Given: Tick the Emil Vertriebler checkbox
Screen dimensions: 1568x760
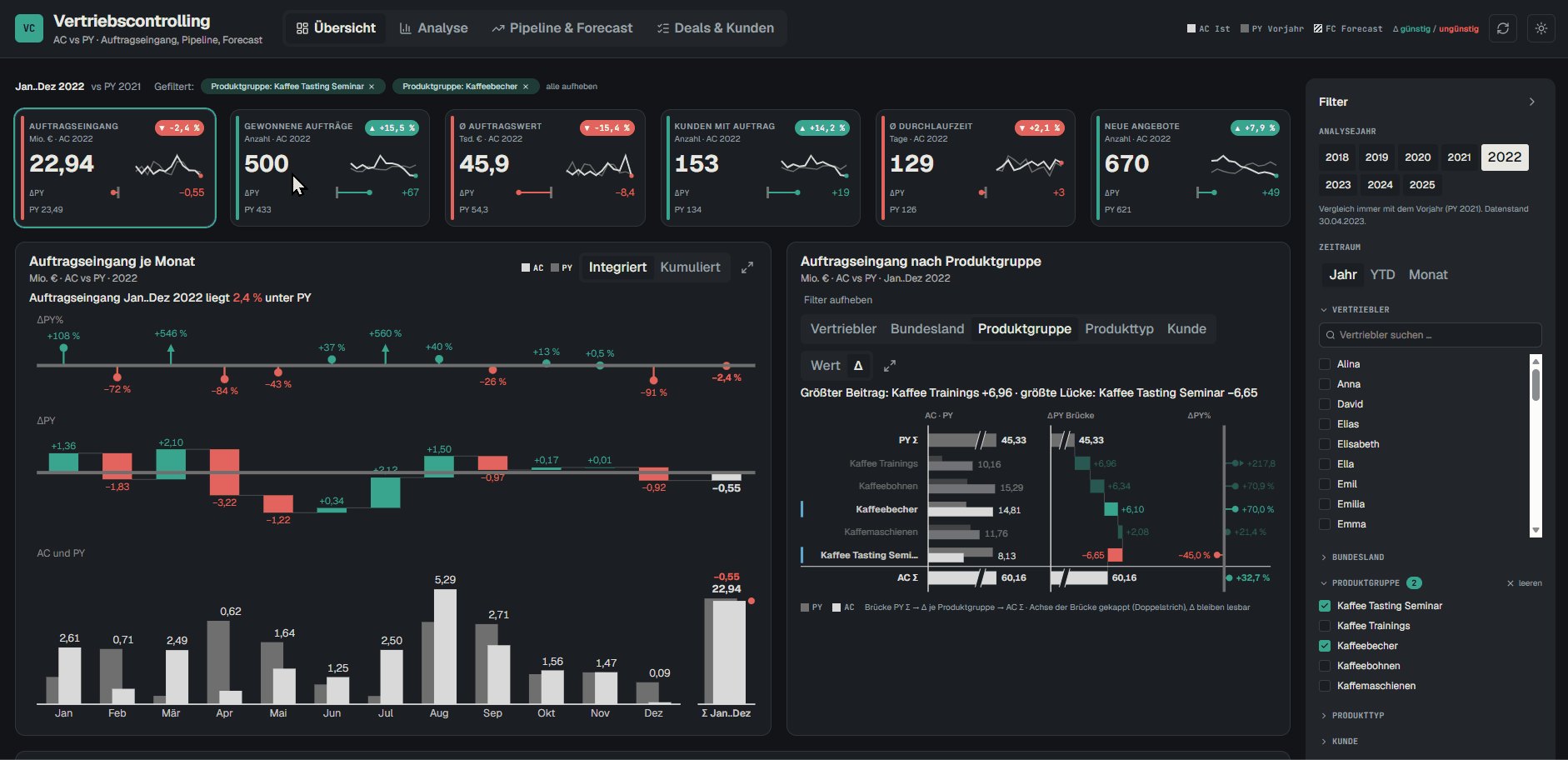Looking at the screenshot, I should pyautogui.click(x=1325, y=484).
